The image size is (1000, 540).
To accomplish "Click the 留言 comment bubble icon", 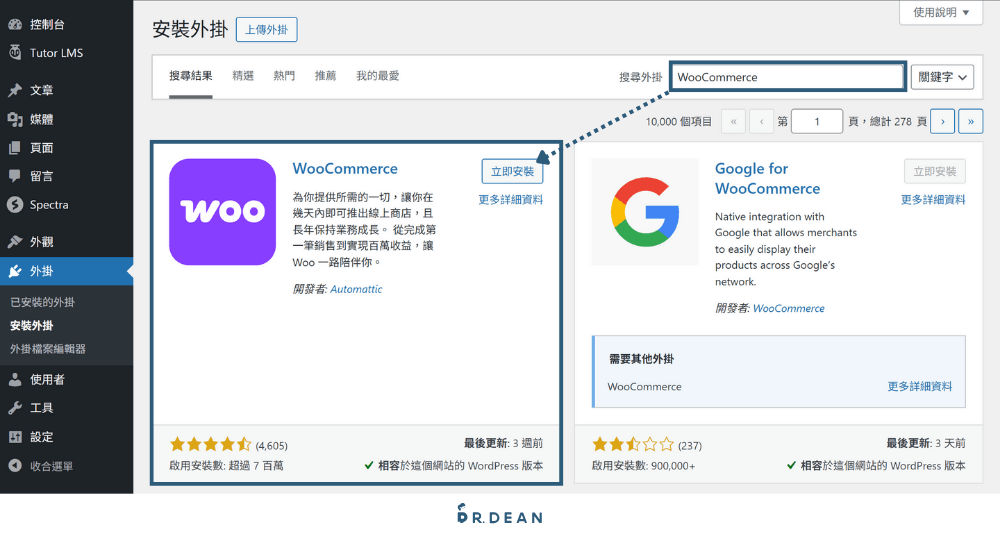I will [x=15, y=175].
